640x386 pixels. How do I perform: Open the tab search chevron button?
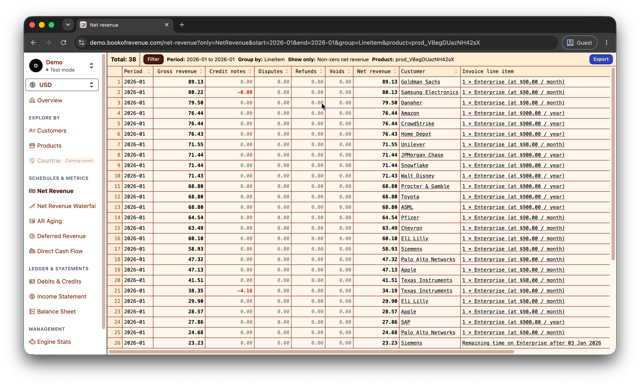click(68, 24)
